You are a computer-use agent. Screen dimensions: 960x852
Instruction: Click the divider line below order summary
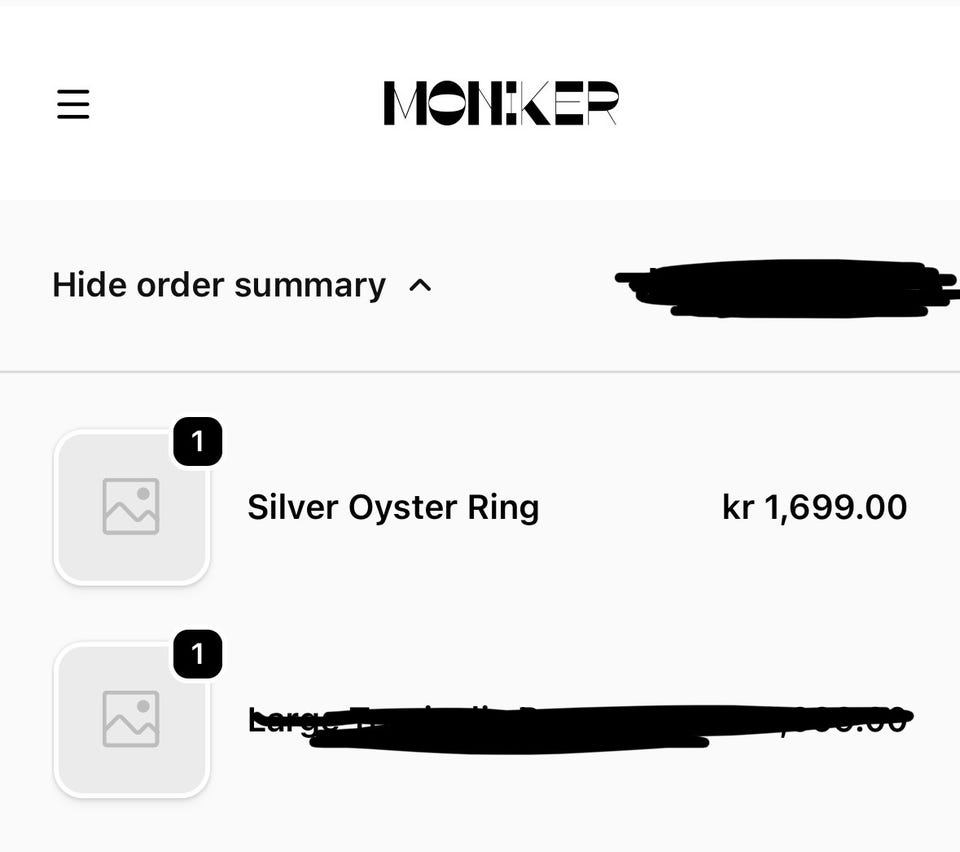tap(480, 372)
